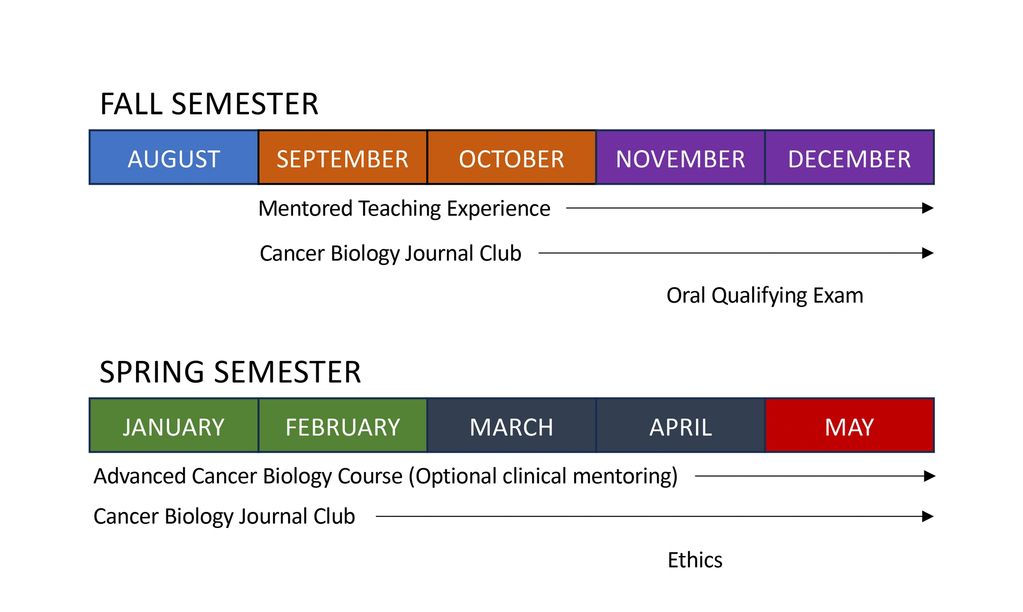Screen dimensions: 1023x612
Task: Click the Ethics label
Action: [694, 560]
